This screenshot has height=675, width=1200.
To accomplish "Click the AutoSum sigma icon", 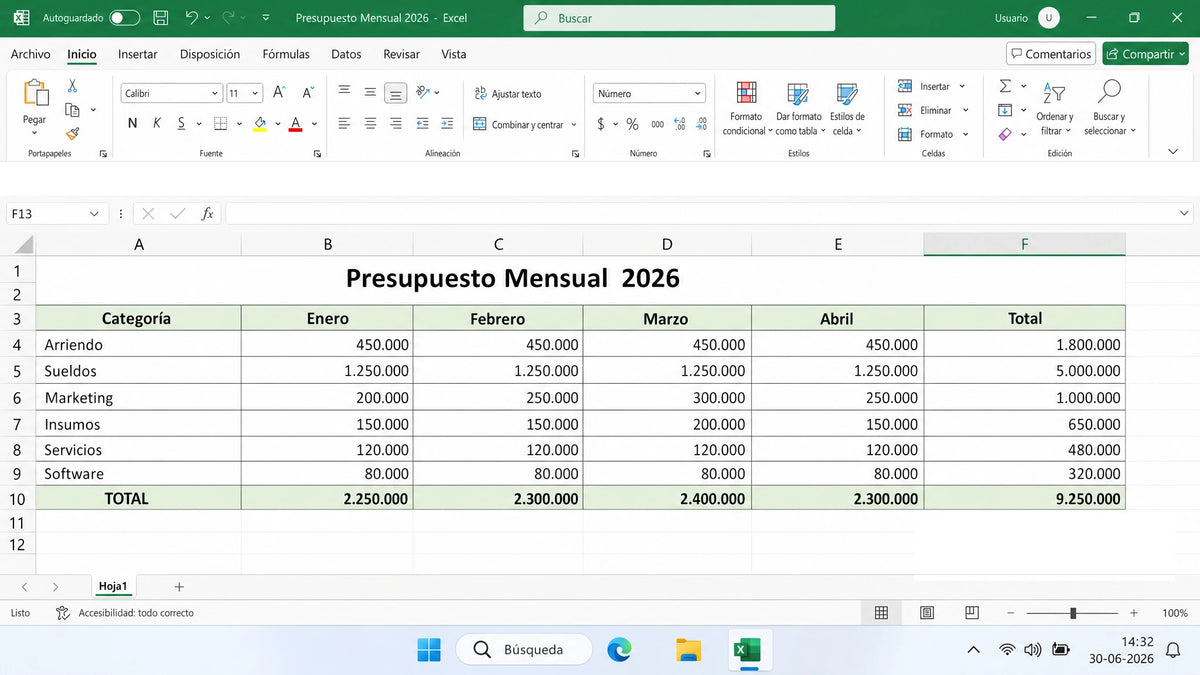I will 1005,86.
